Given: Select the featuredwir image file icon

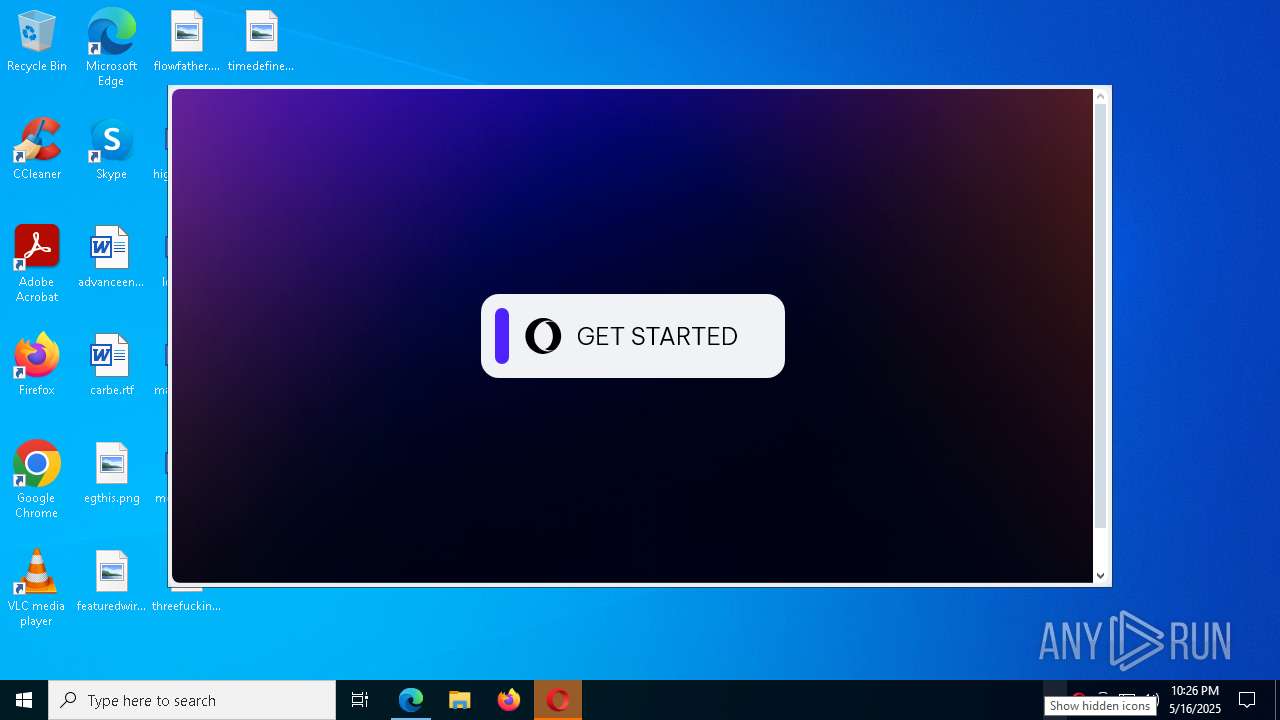Looking at the screenshot, I should coord(111,582).
